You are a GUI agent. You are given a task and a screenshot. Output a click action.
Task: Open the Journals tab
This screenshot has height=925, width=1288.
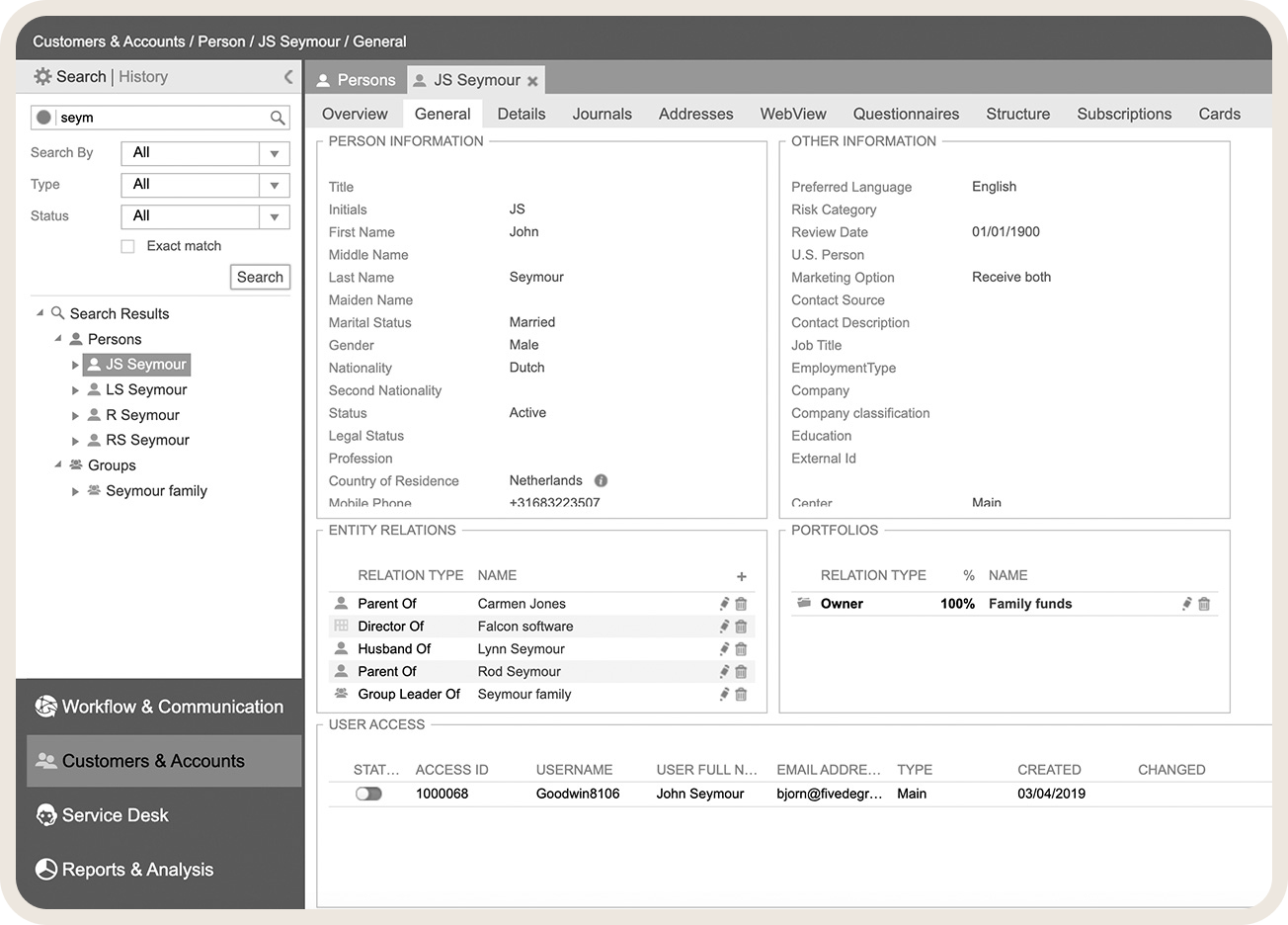pyautogui.click(x=602, y=114)
